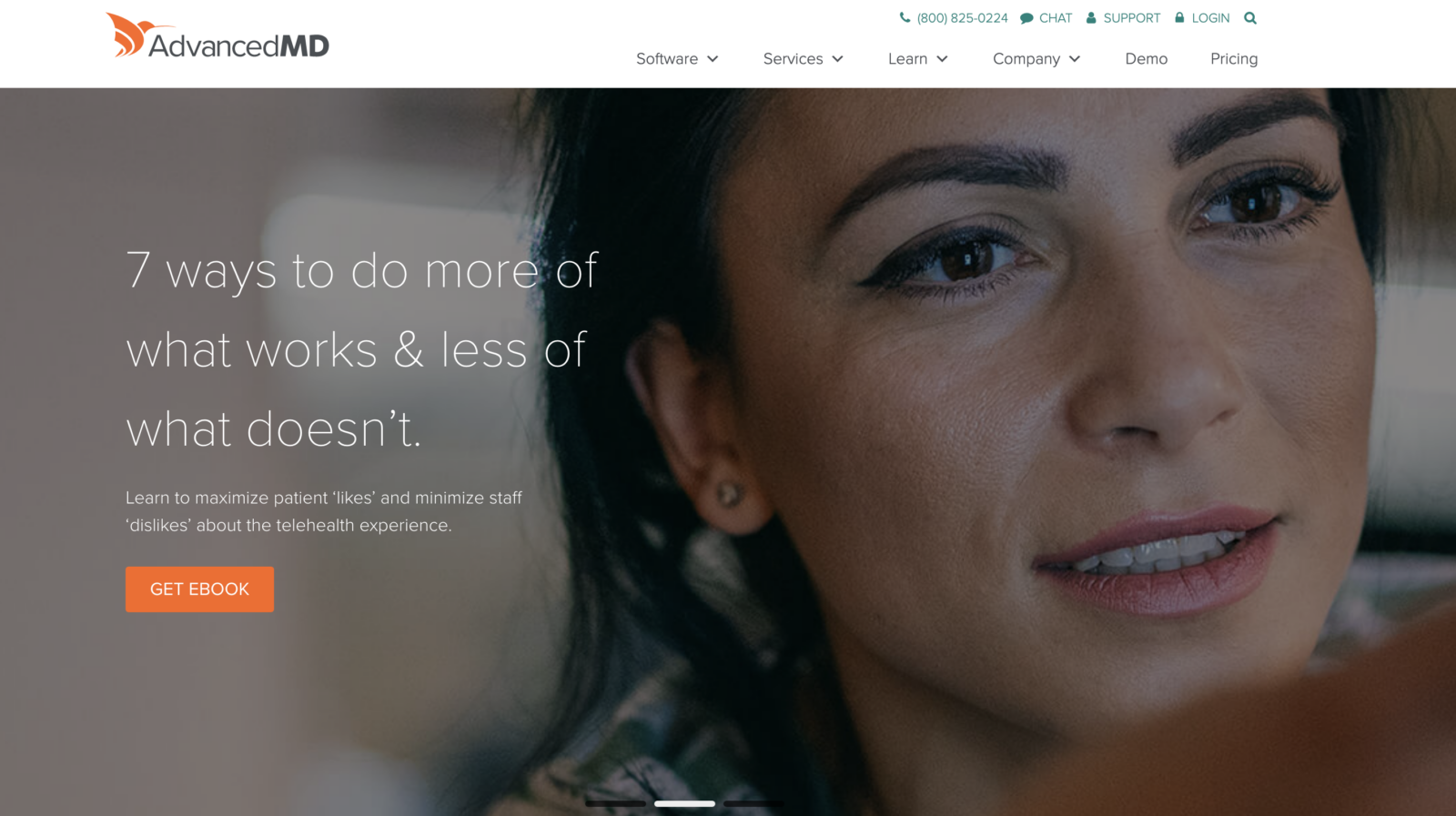Go to the Pricing page
Image resolution: width=1456 pixels, height=816 pixels.
pyautogui.click(x=1234, y=59)
